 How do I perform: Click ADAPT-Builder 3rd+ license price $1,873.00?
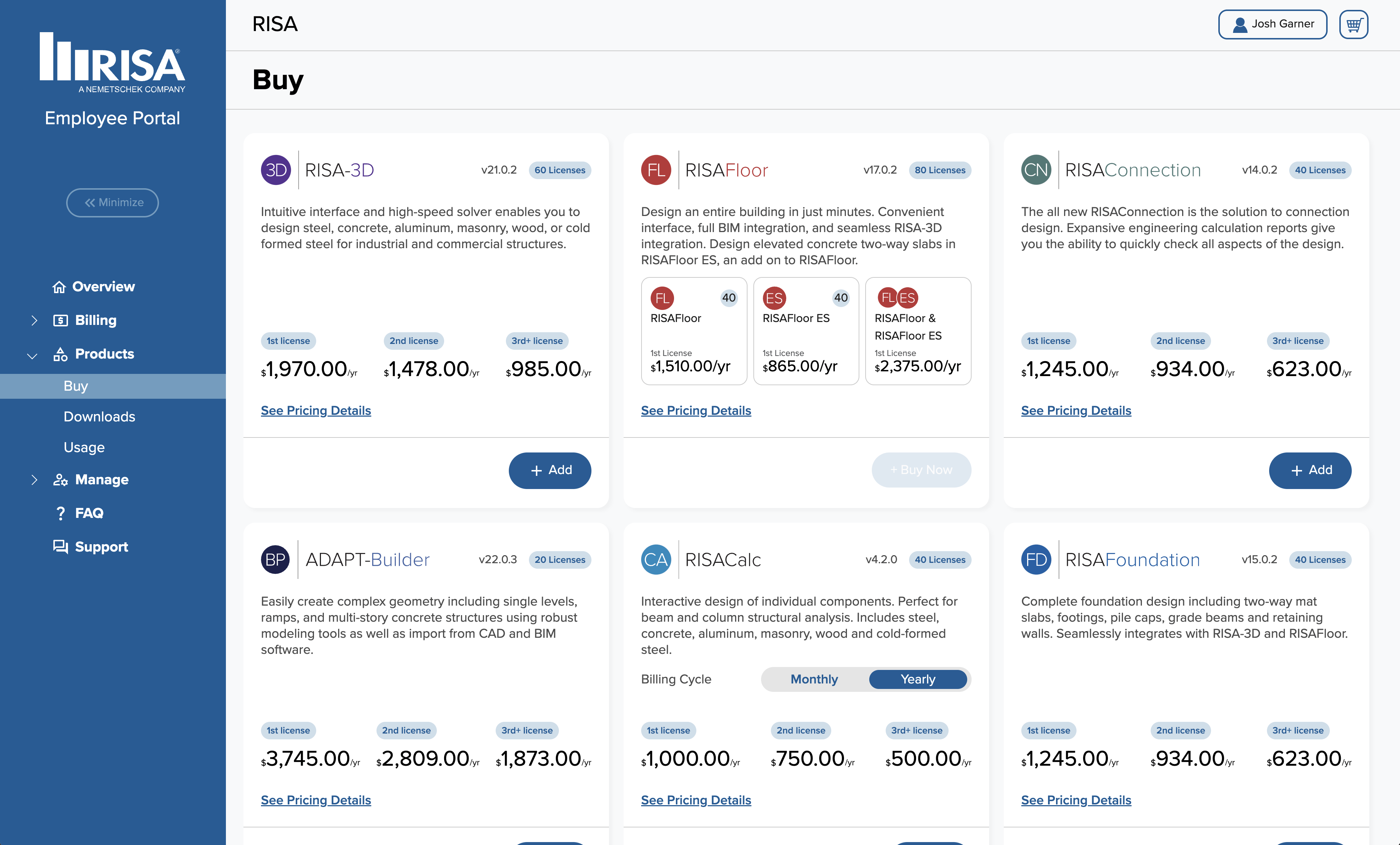point(543,759)
